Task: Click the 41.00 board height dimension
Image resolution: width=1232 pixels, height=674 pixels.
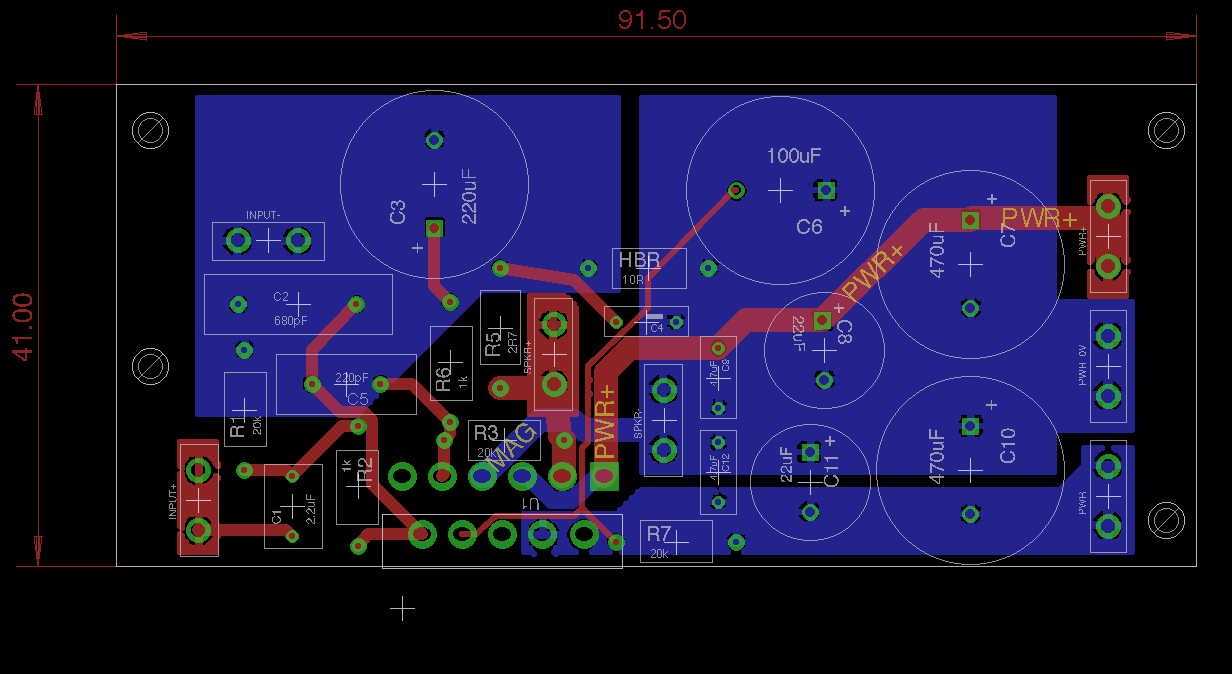Action: pyautogui.click(x=23, y=327)
